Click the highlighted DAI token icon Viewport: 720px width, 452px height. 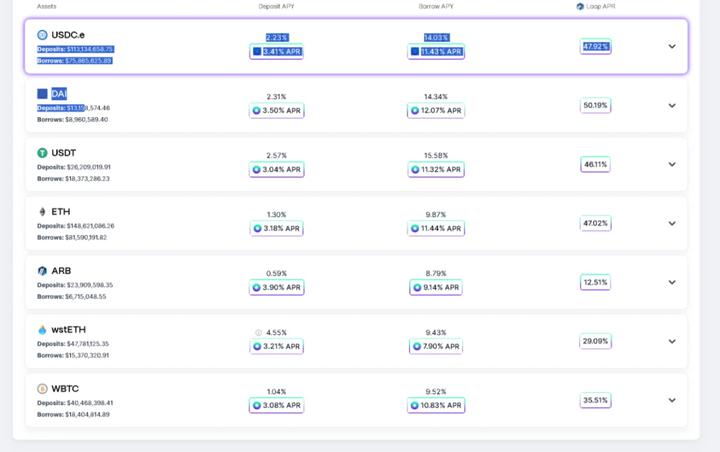click(42, 94)
